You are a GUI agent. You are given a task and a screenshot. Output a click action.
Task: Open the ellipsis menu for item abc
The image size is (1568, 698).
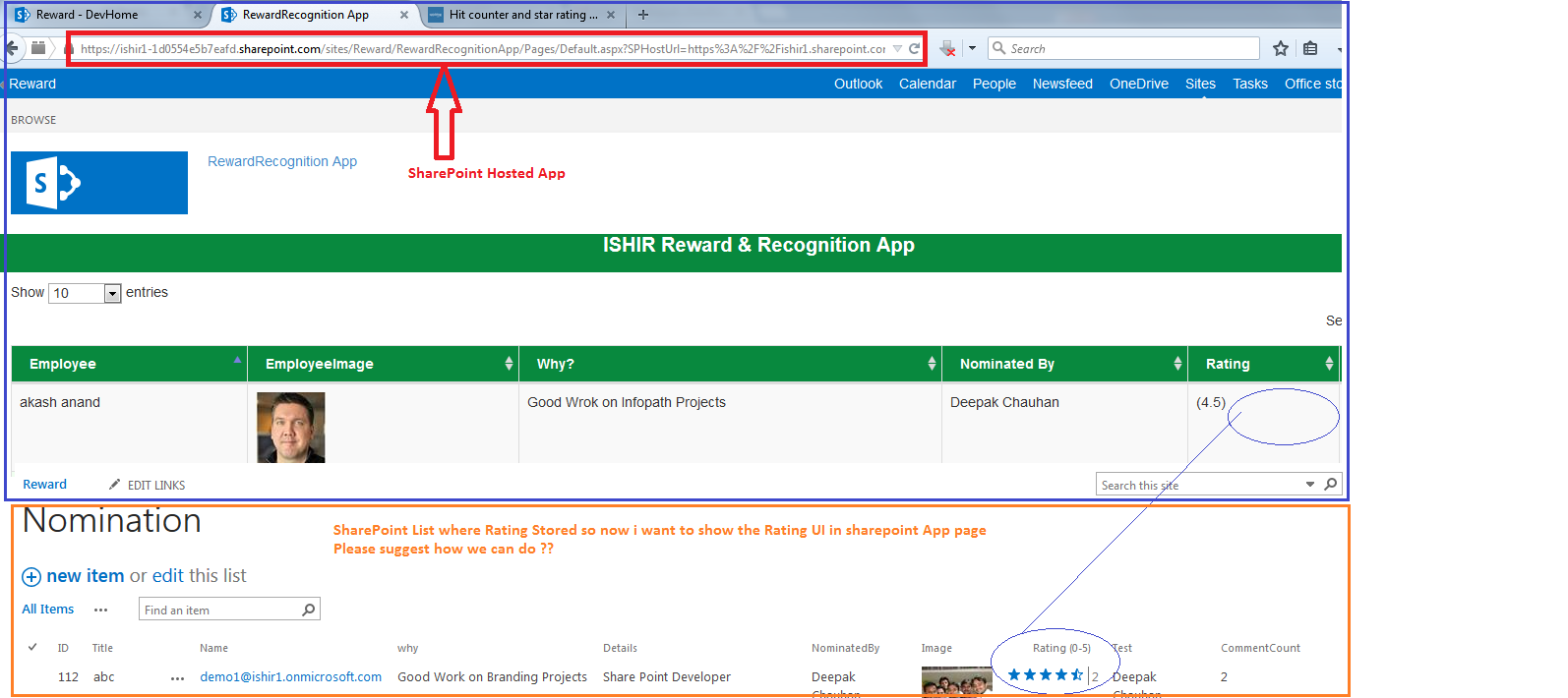click(177, 678)
